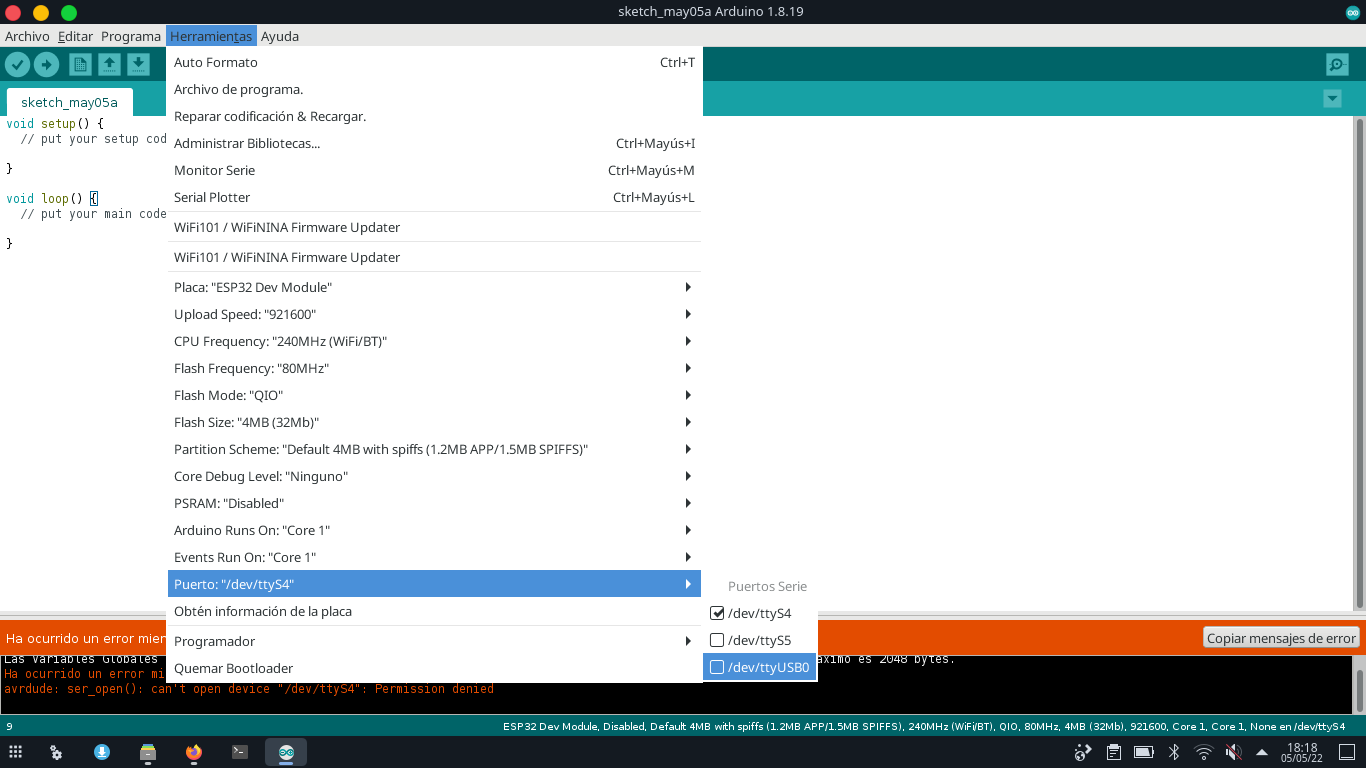Click the Bluetooth tray icon
1366x768 pixels.
click(x=1174, y=752)
